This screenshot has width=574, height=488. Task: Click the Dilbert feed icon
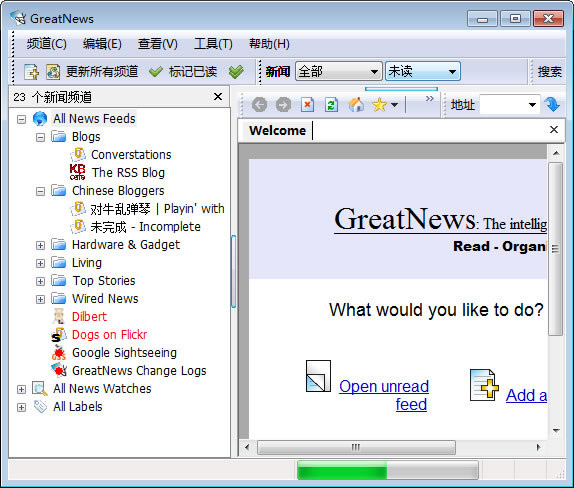pyautogui.click(x=59, y=316)
